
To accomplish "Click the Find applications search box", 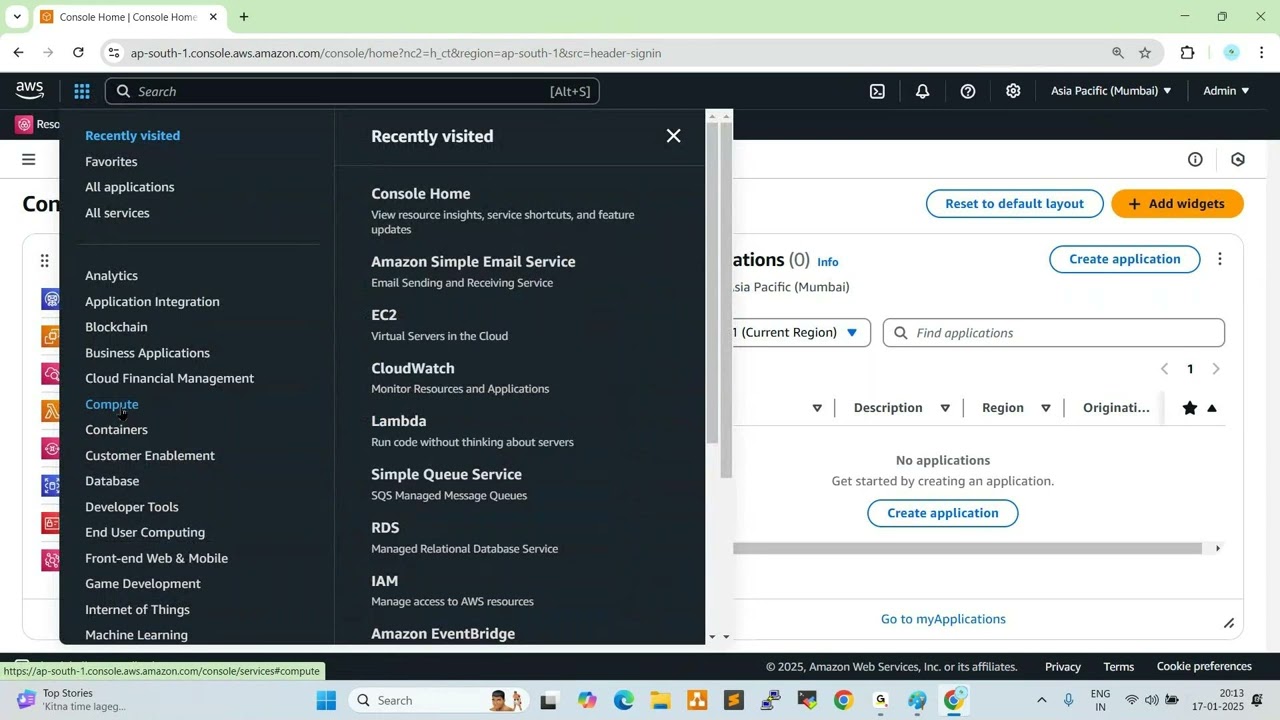I will (x=1054, y=333).
